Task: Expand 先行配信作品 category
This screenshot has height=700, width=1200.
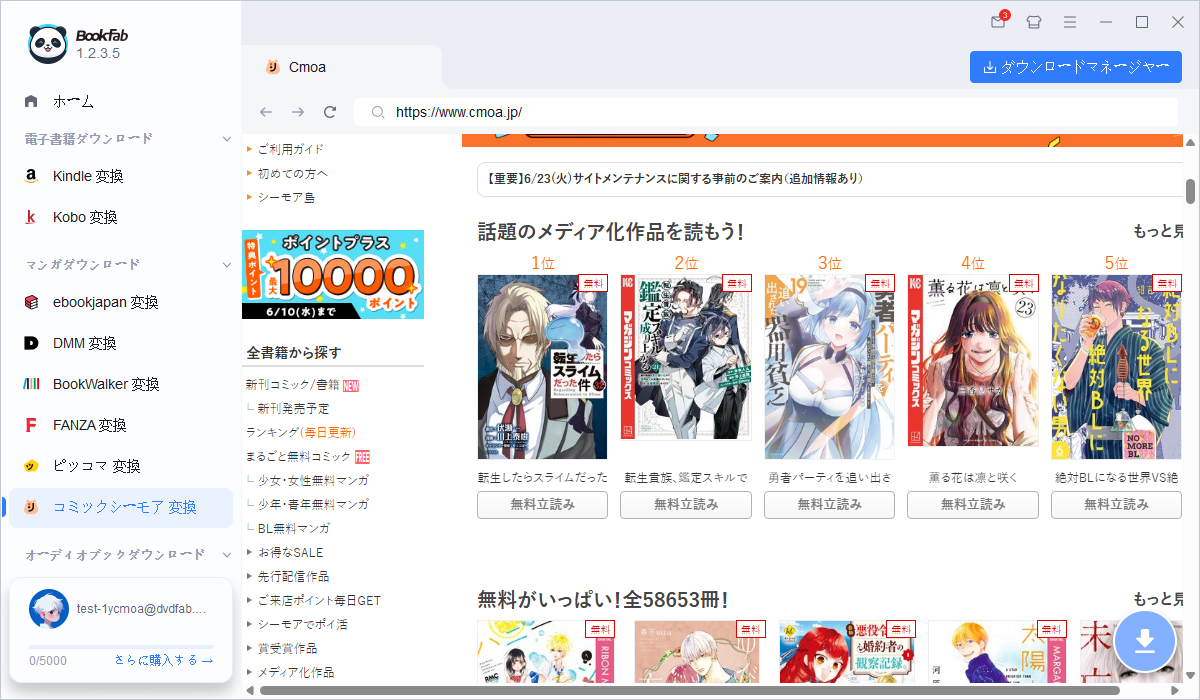Action: (249, 576)
